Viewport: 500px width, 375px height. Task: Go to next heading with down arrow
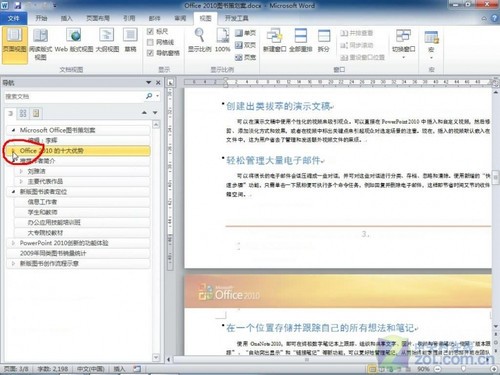[155, 113]
